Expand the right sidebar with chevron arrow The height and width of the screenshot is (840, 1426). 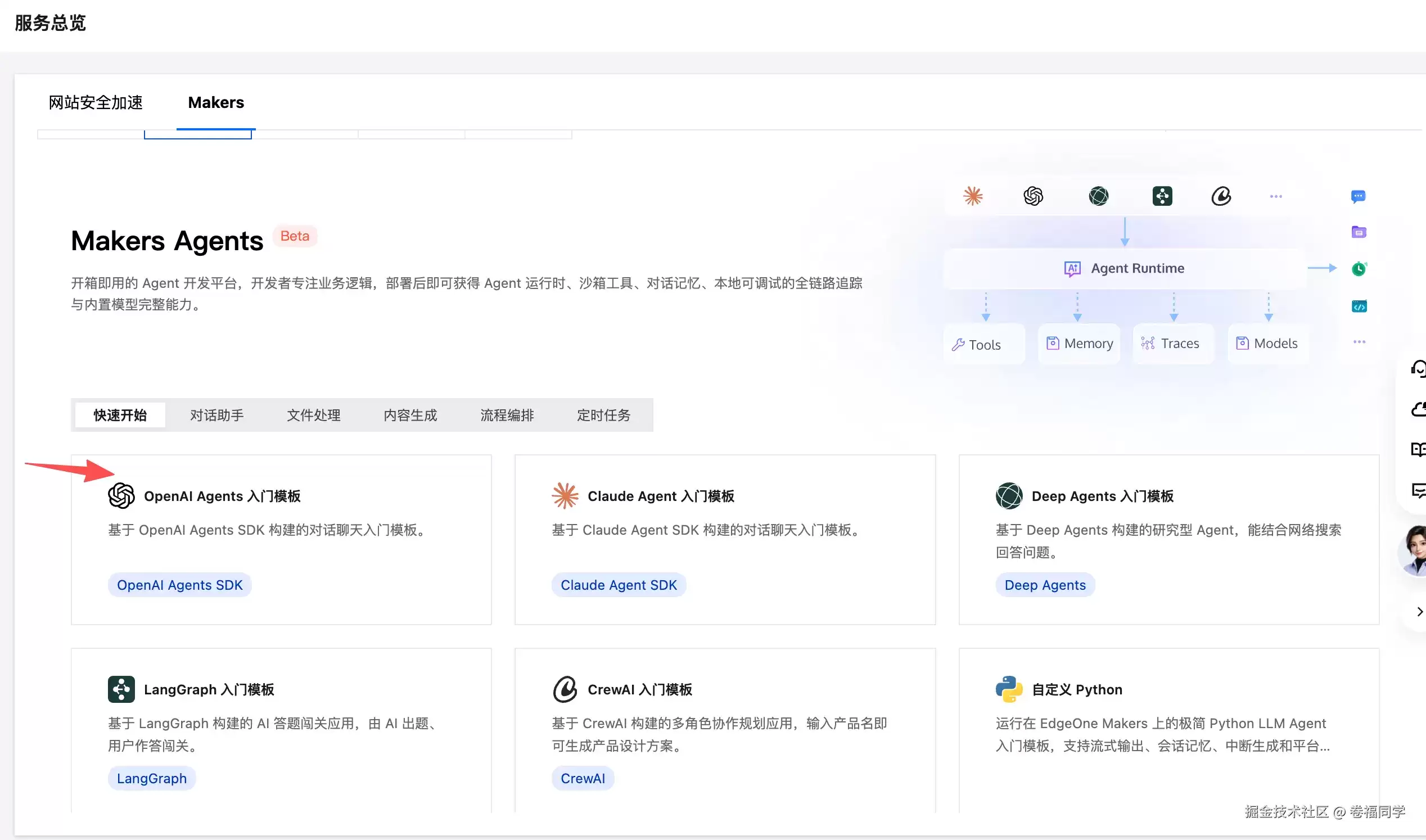[x=1419, y=611]
